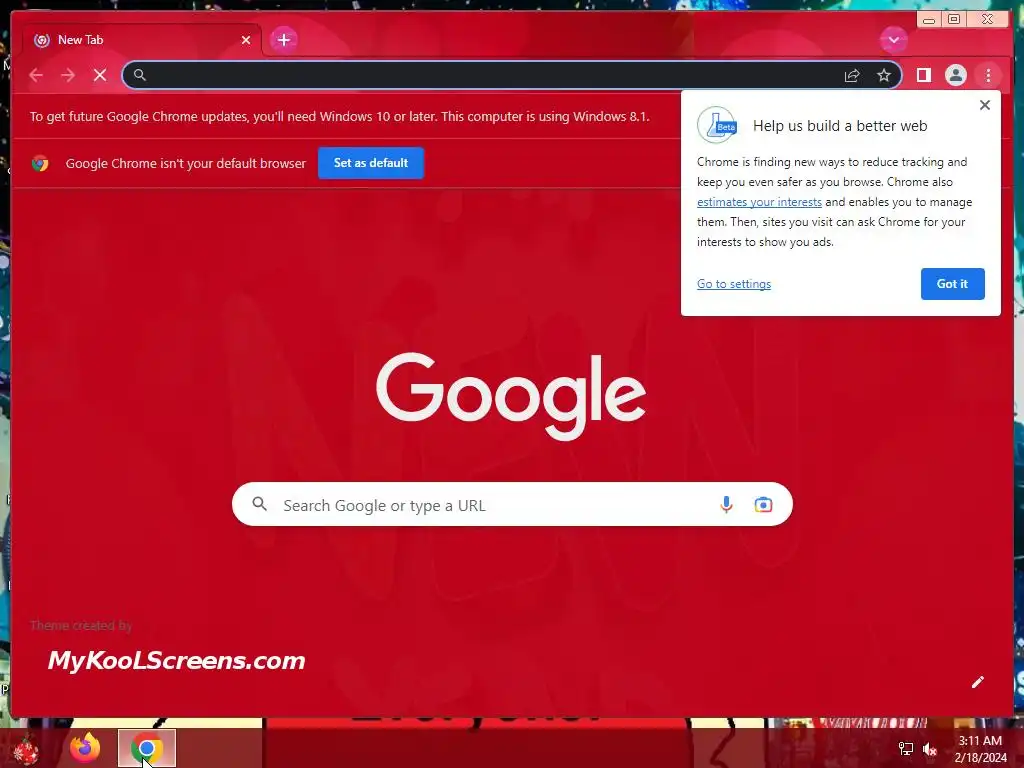This screenshot has height=768, width=1024.
Task: Restore down the Chrome window
Action: (954, 19)
